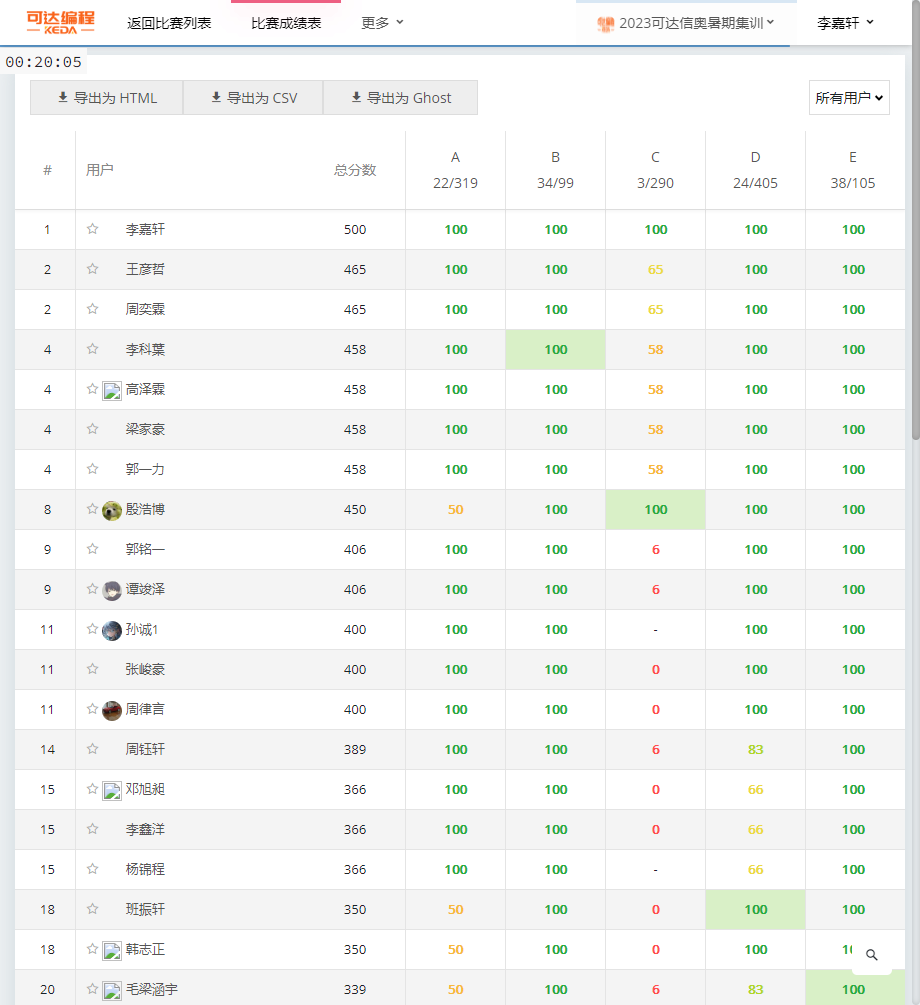Image resolution: width=920 pixels, height=1005 pixels.
Task: Toggle star for user 李科葉
Action: click(92, 349)
